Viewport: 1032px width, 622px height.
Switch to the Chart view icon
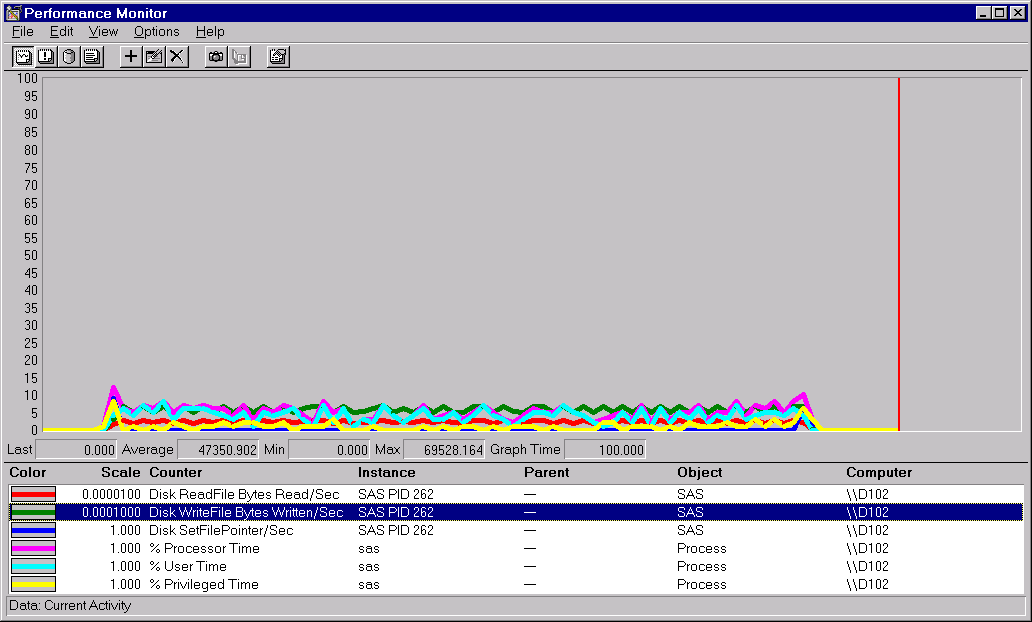pyautogui.click(x=22, y=56)
